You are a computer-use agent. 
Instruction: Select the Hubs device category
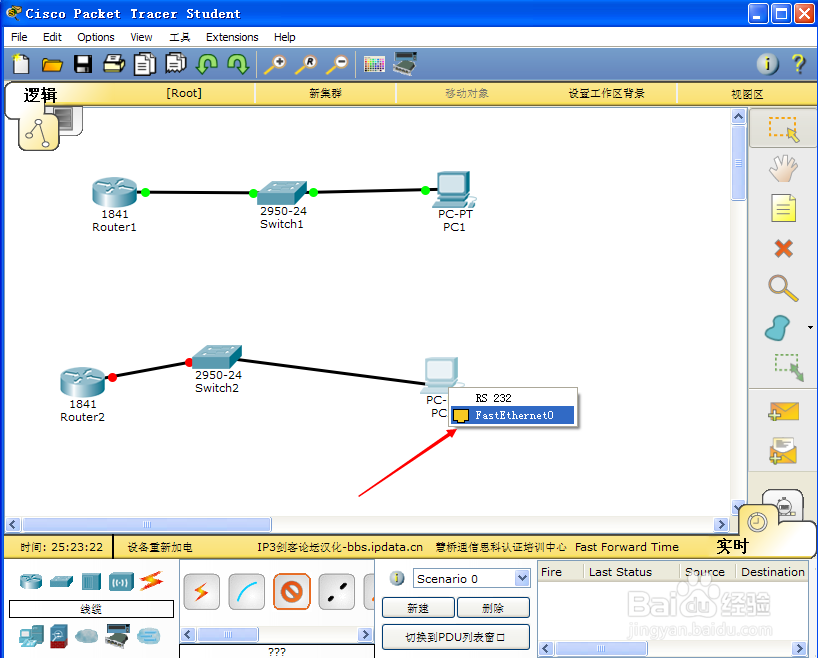(x=91, y=581)
